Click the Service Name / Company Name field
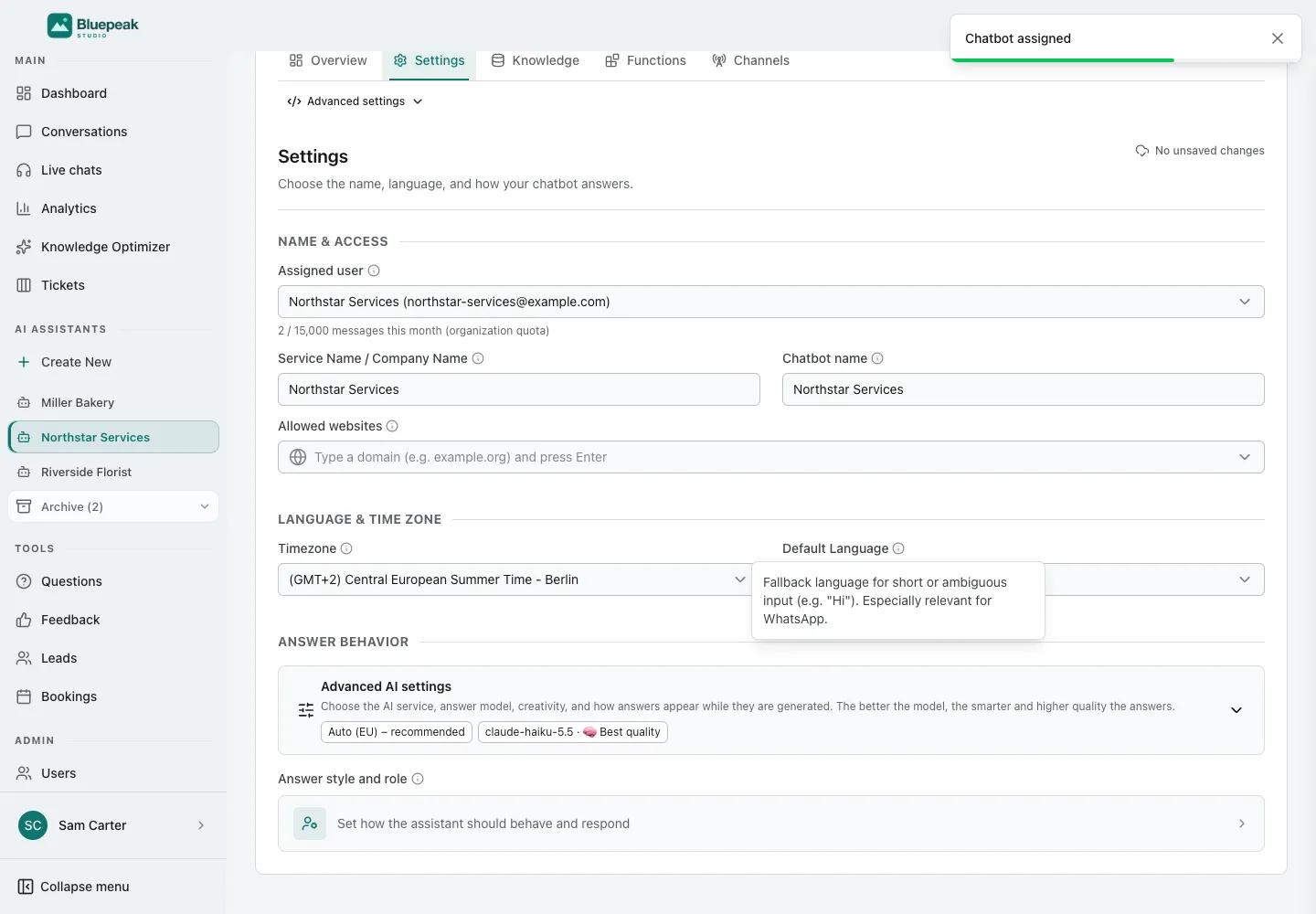 519,389
